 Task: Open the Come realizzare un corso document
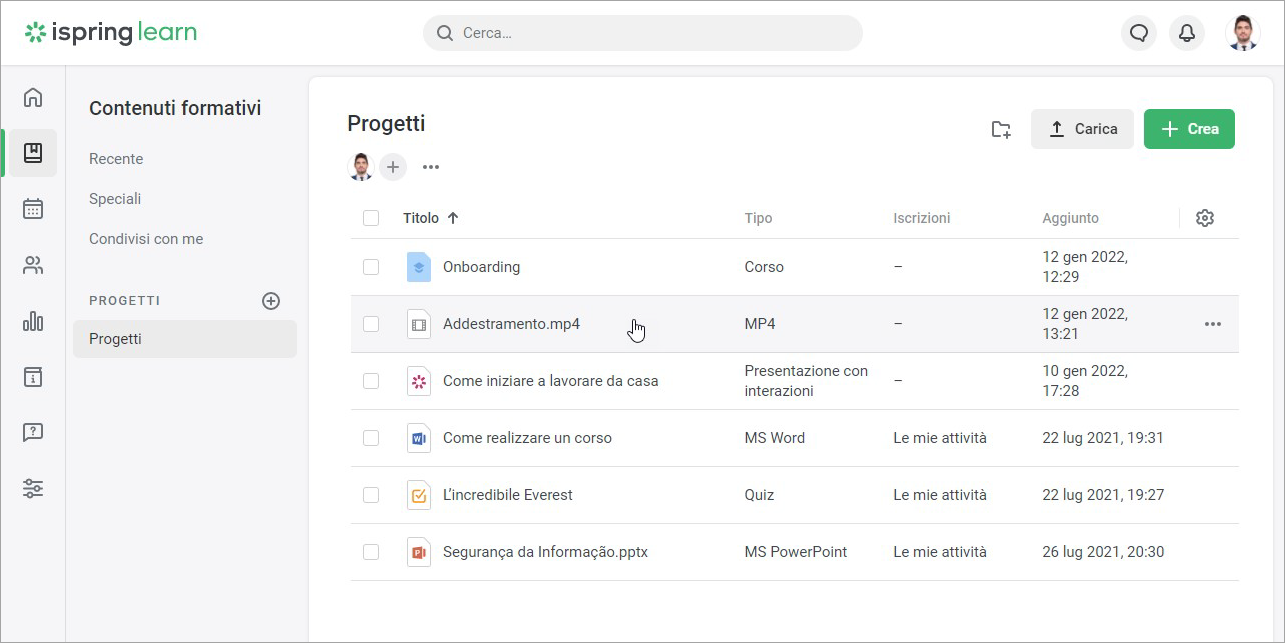[527, 438]
